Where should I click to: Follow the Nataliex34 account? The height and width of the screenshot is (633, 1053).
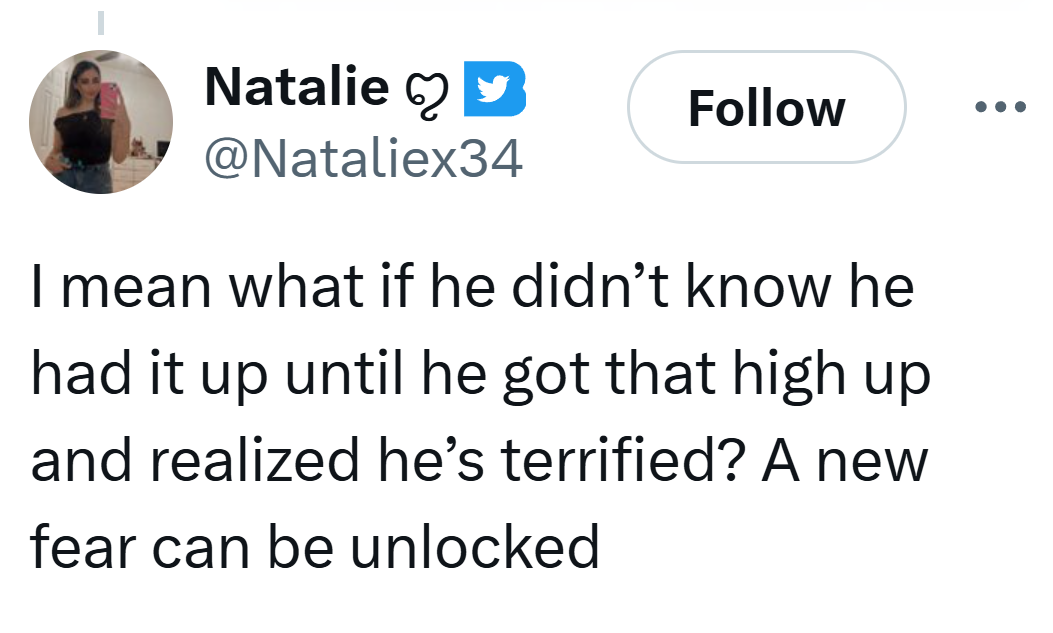(766, 108)
